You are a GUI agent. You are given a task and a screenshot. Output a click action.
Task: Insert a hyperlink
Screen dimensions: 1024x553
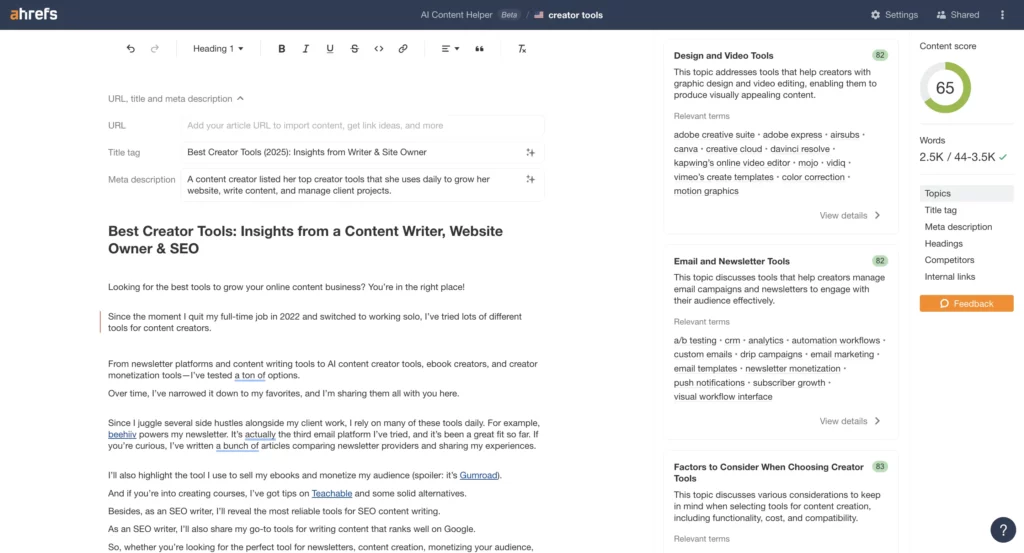(403, 48)
